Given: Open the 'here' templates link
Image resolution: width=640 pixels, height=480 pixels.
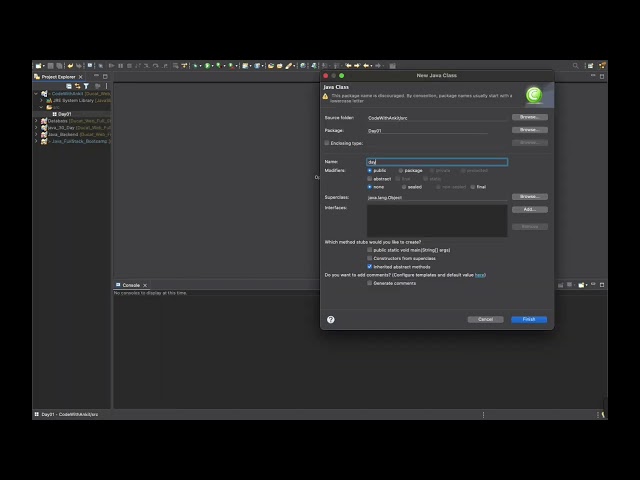Looking at the screenshot, I should (x=479, y=275).
